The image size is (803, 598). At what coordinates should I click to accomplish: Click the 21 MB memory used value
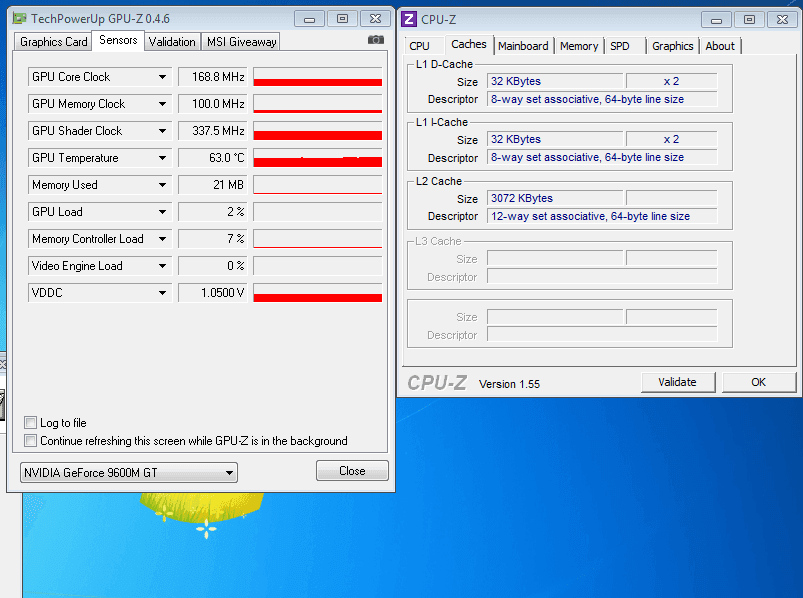pos(213,185)
